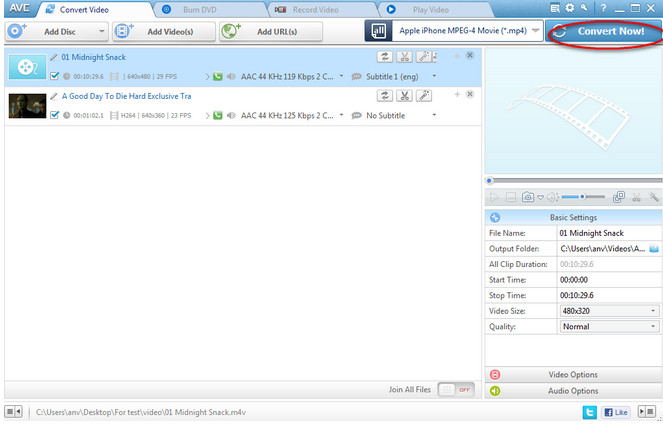
Task: Open audio track dropdown AAC 125 Kbps
Action: [341, 115]
